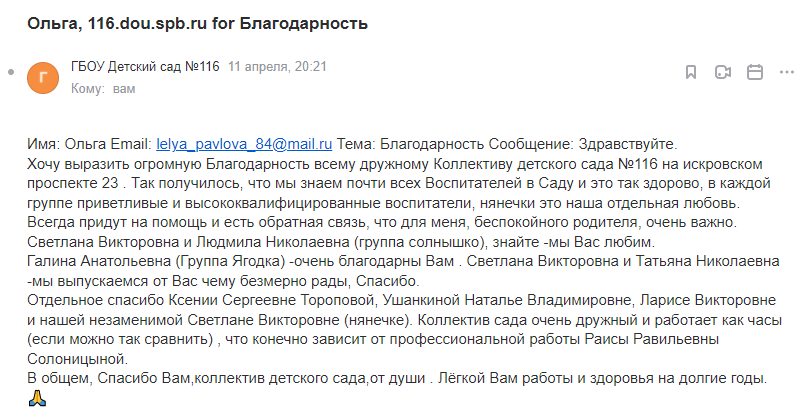Start a video call from this email
Image resolution: width=810 pixels, height=418 pixels.
click(x=723, y=72)
